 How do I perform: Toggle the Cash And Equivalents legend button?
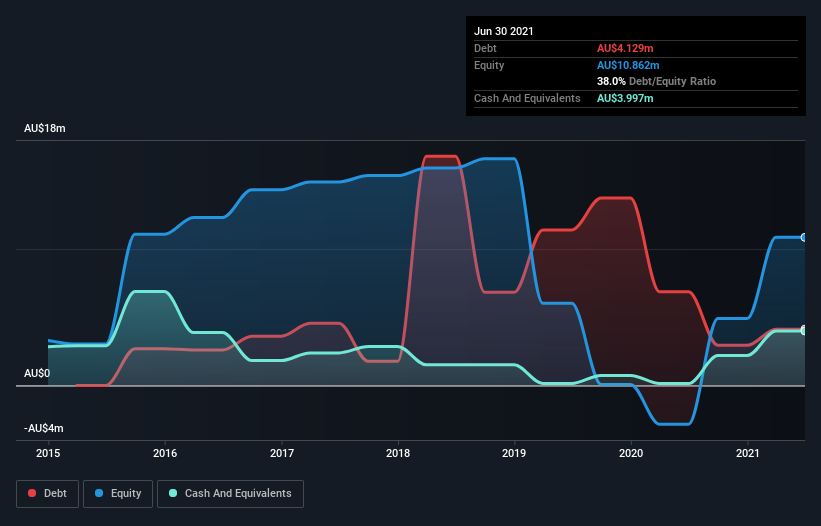coord(230,494)
